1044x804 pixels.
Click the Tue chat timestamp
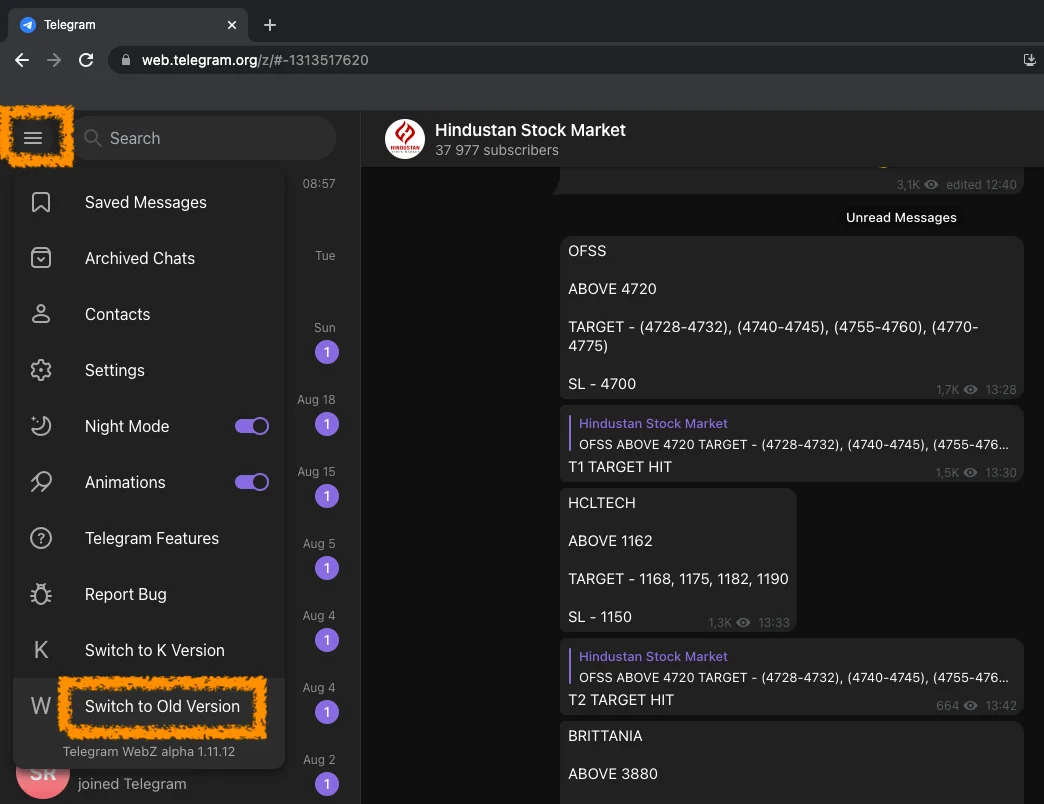[x=325, y=256]
